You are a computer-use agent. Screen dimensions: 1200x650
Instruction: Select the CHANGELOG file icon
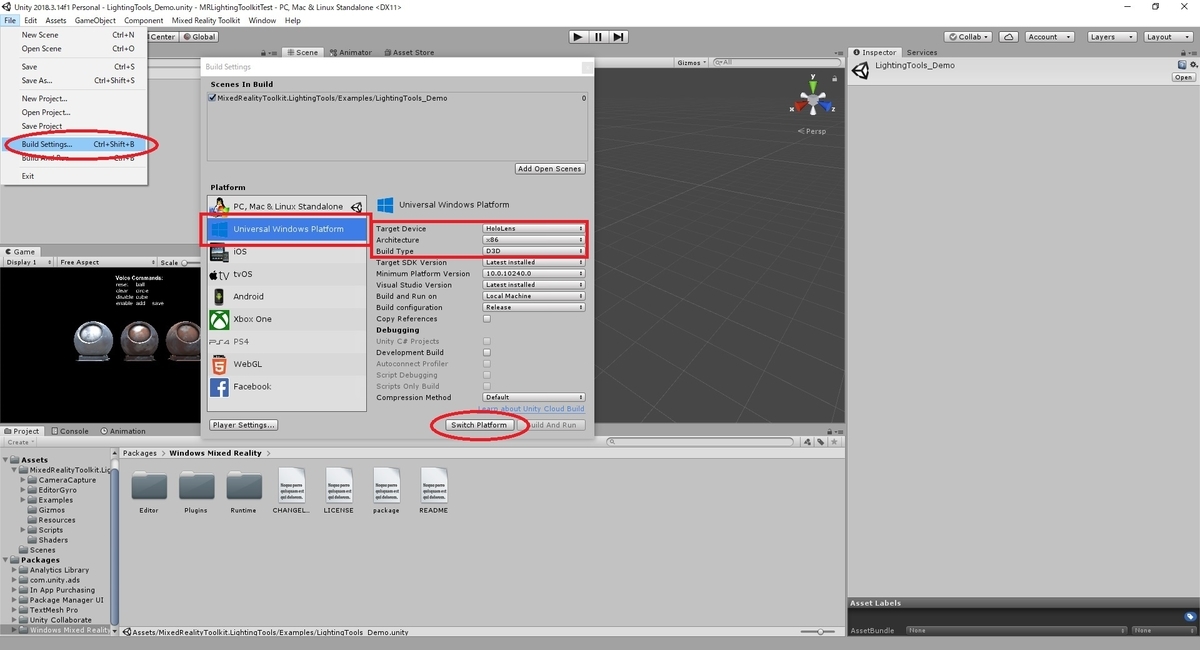coord(291,485)
